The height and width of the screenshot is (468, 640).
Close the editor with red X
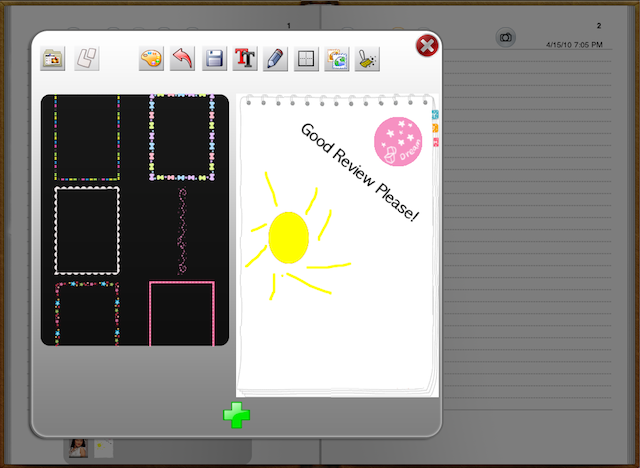[426, 46]
